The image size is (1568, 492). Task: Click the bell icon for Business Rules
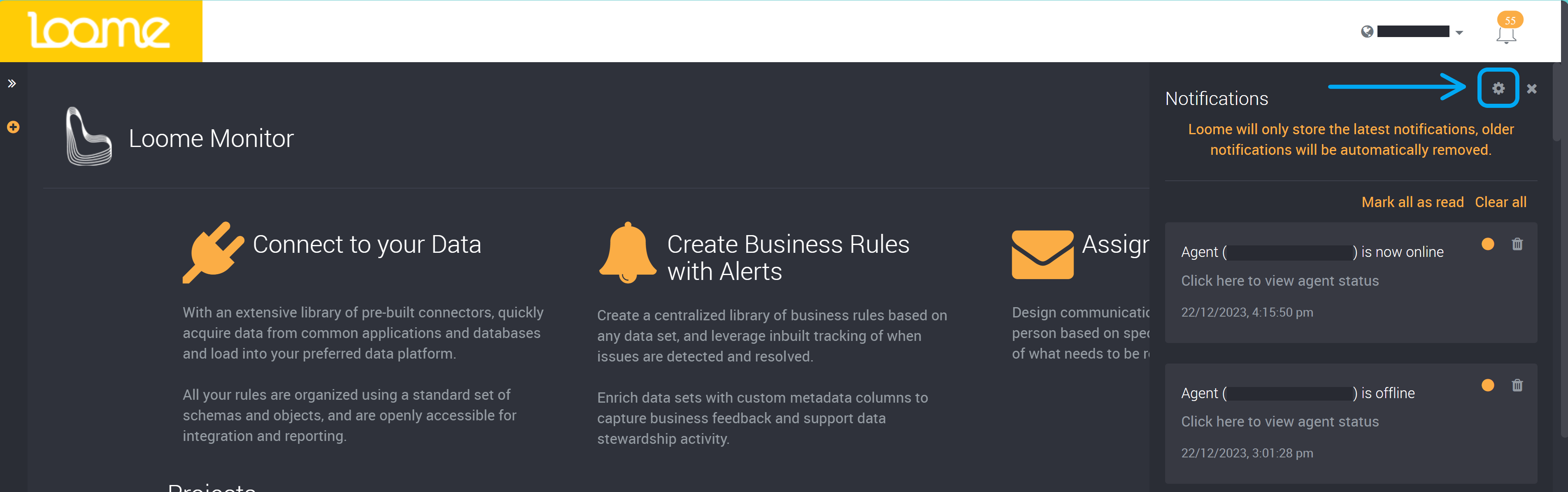tap(628, 253)
